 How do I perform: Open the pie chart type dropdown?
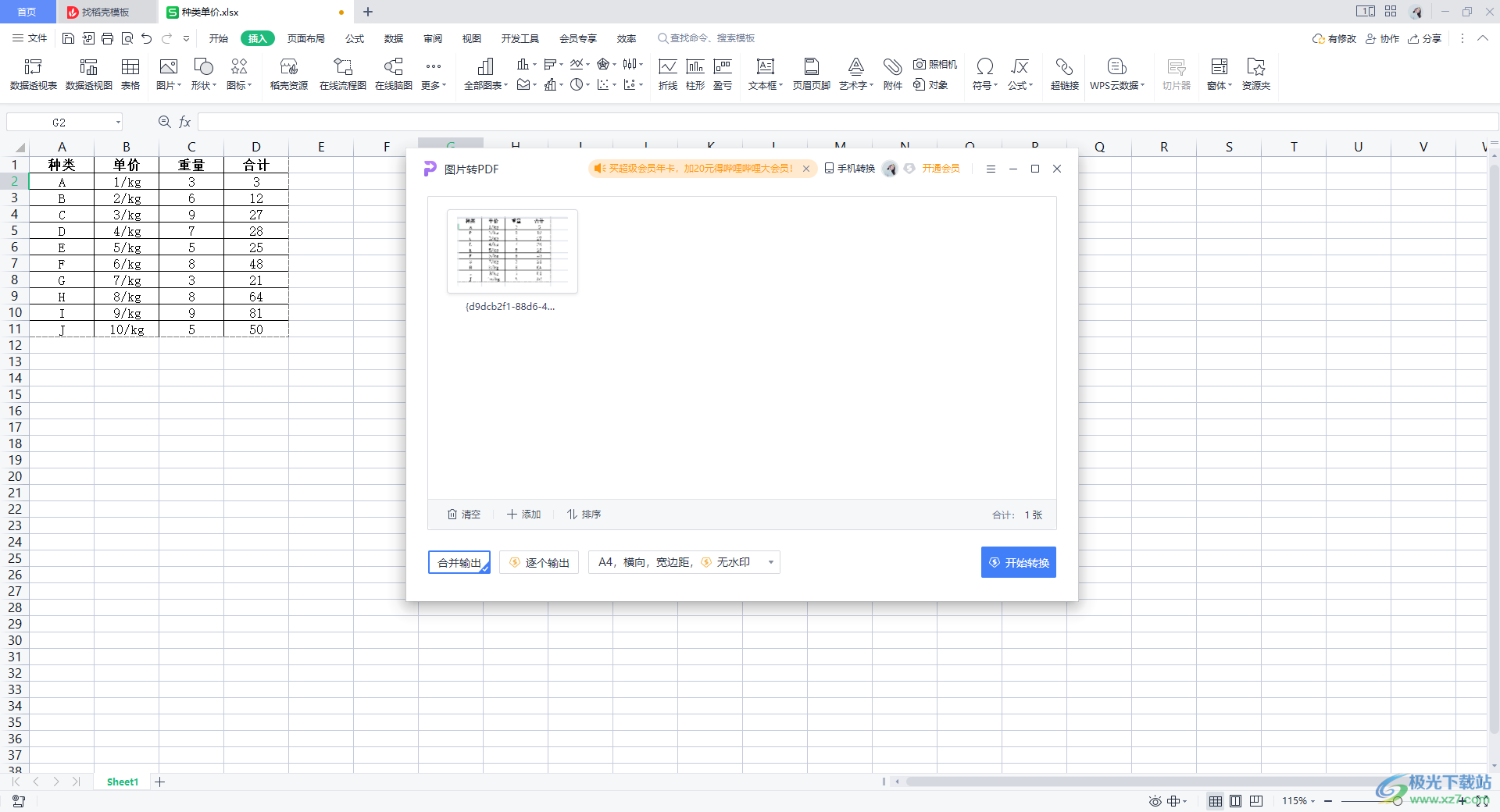[580, 84]
